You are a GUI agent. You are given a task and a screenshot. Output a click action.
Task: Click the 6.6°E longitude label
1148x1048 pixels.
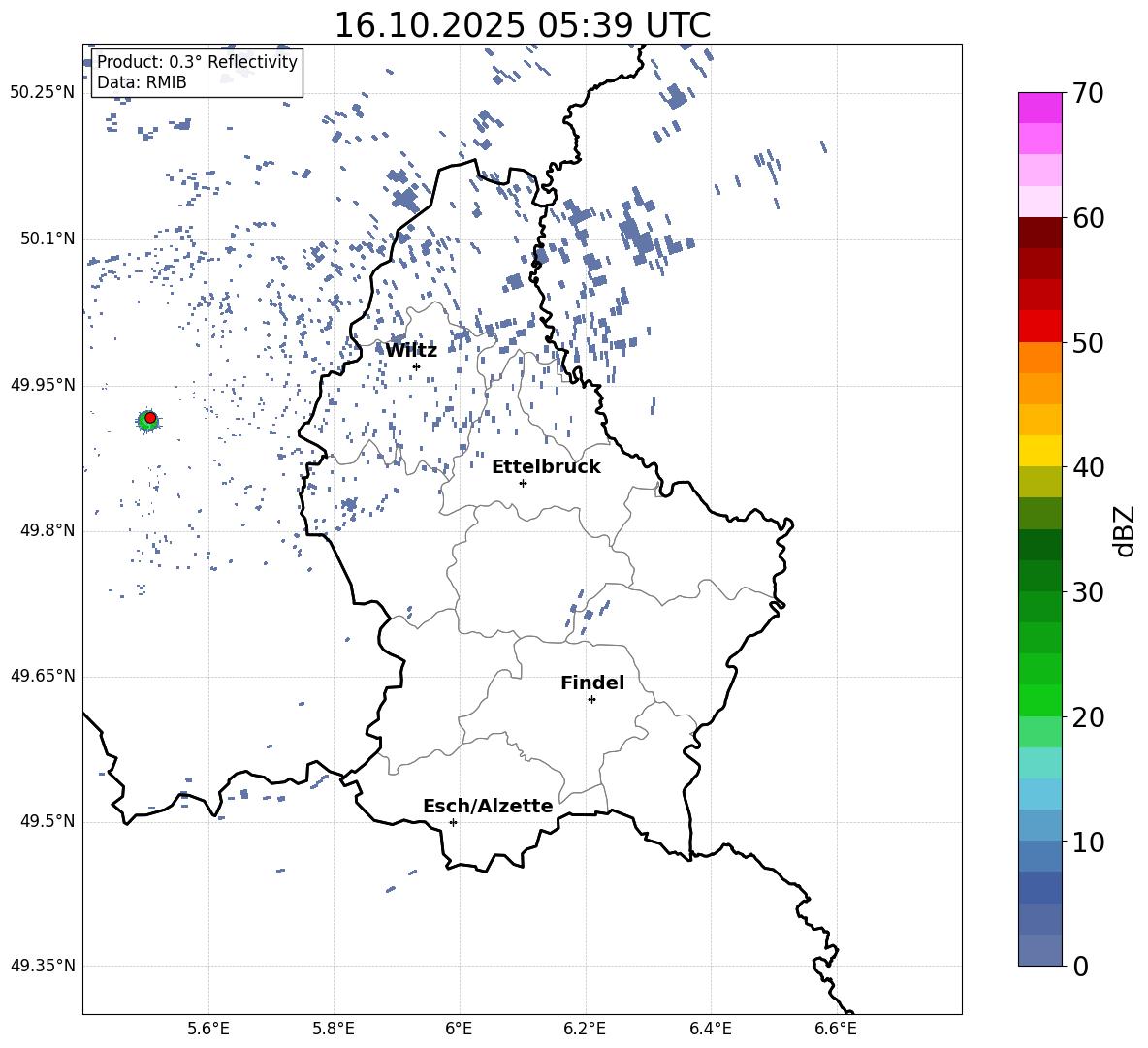pyautogui.click(x=836, y=1029)
